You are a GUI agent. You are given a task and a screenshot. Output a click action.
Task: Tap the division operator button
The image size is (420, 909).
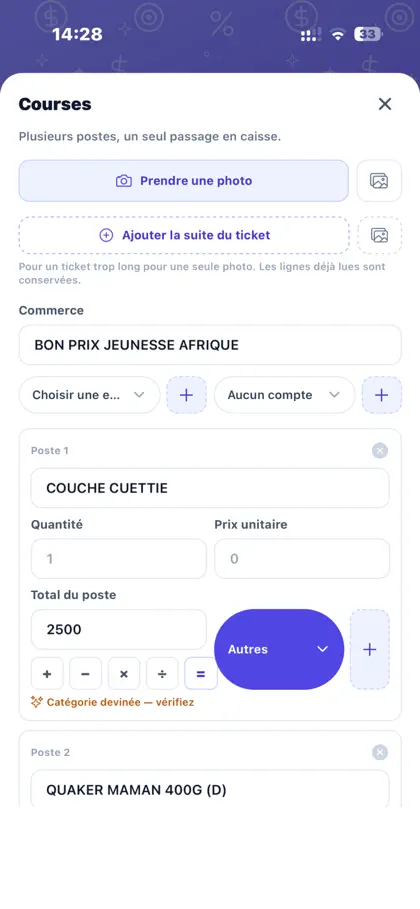(162, 674)
